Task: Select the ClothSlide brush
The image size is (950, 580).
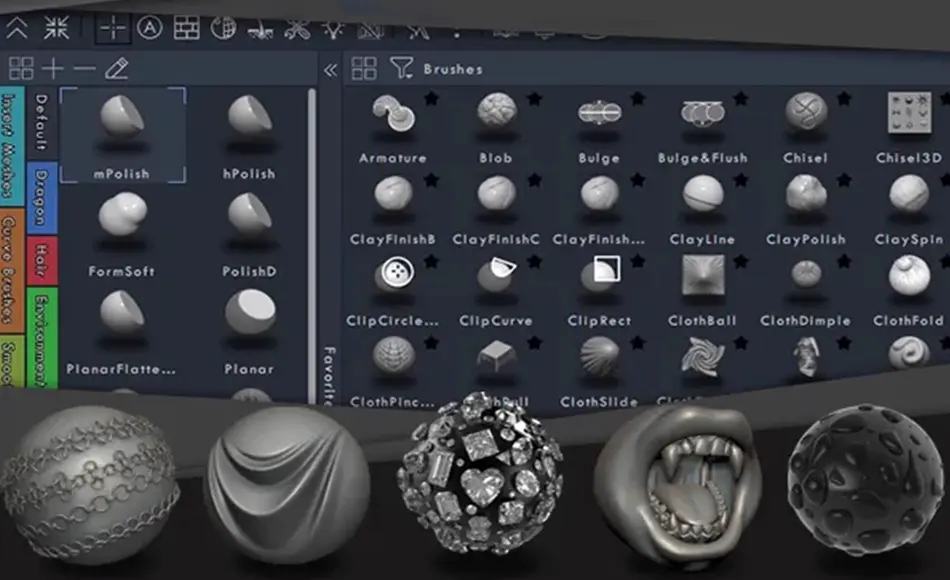Action: [x=599, y=371]
